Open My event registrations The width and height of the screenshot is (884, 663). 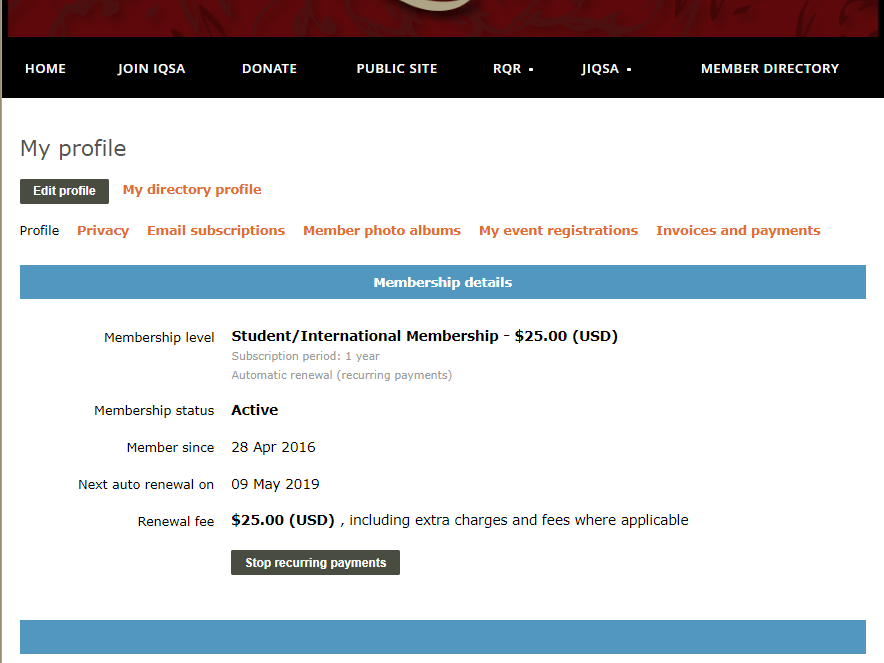tap(558, 230)
